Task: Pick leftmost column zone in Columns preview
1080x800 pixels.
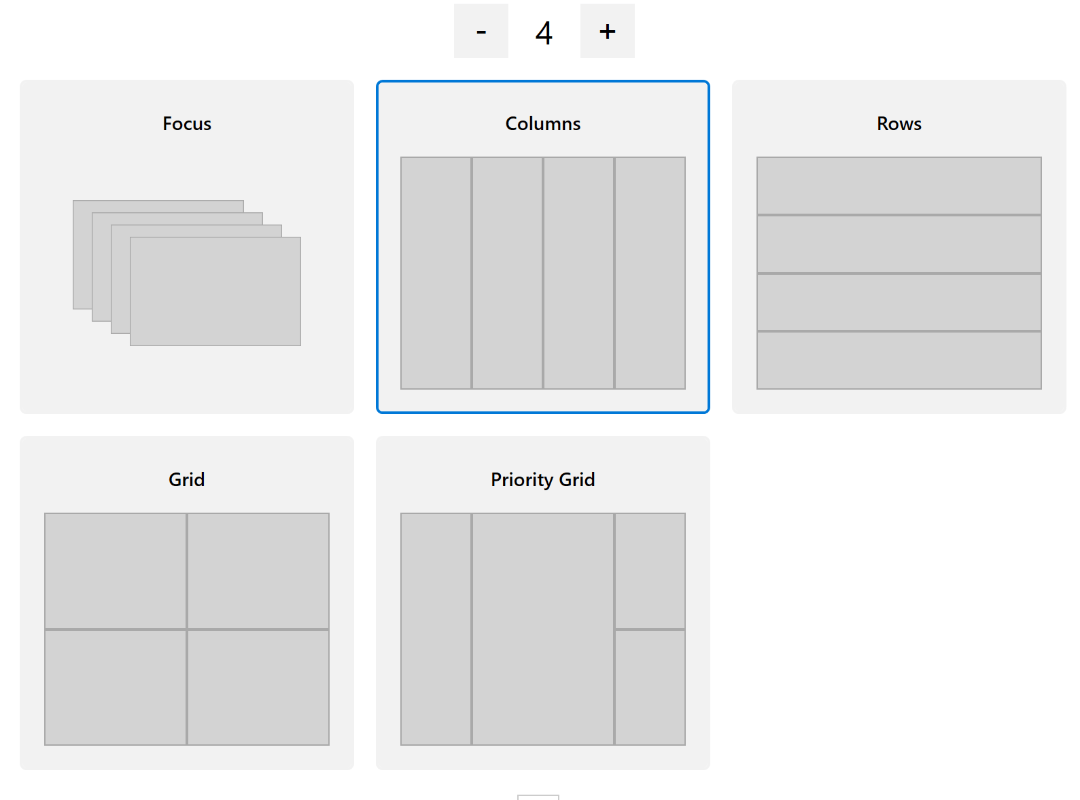Action: pos(436,272)
